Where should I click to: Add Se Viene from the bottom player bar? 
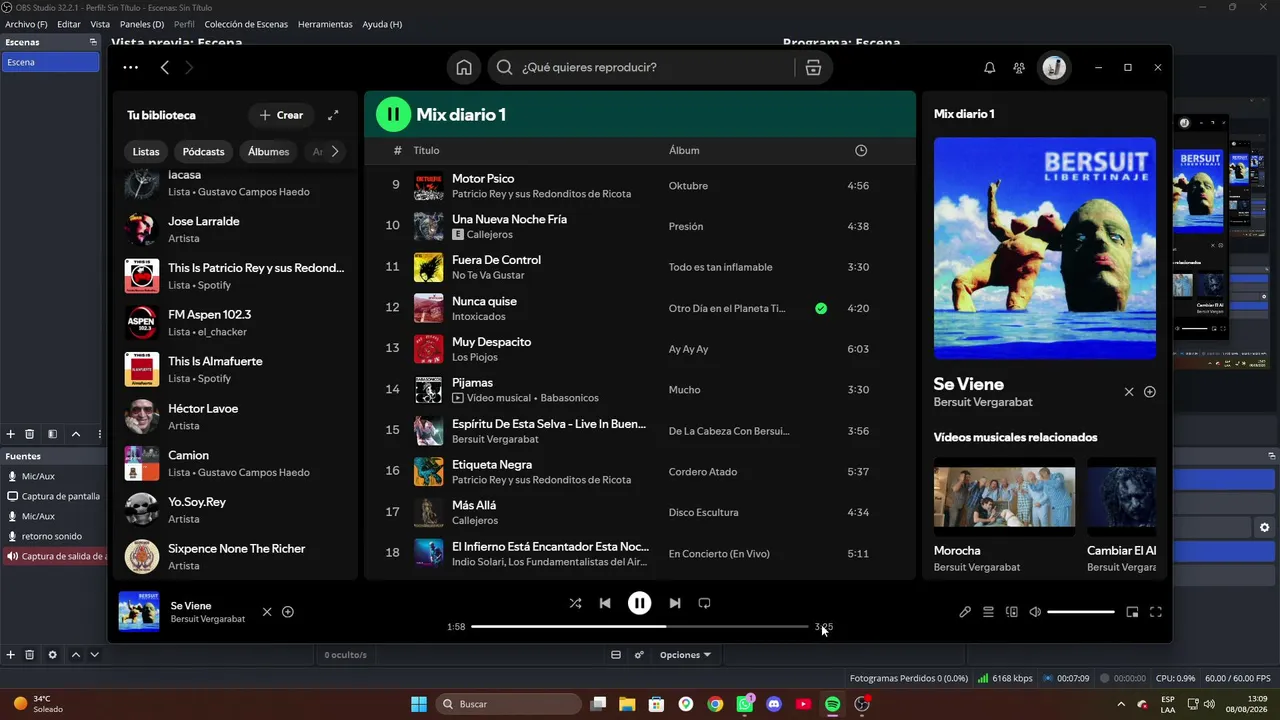(288, 612)
